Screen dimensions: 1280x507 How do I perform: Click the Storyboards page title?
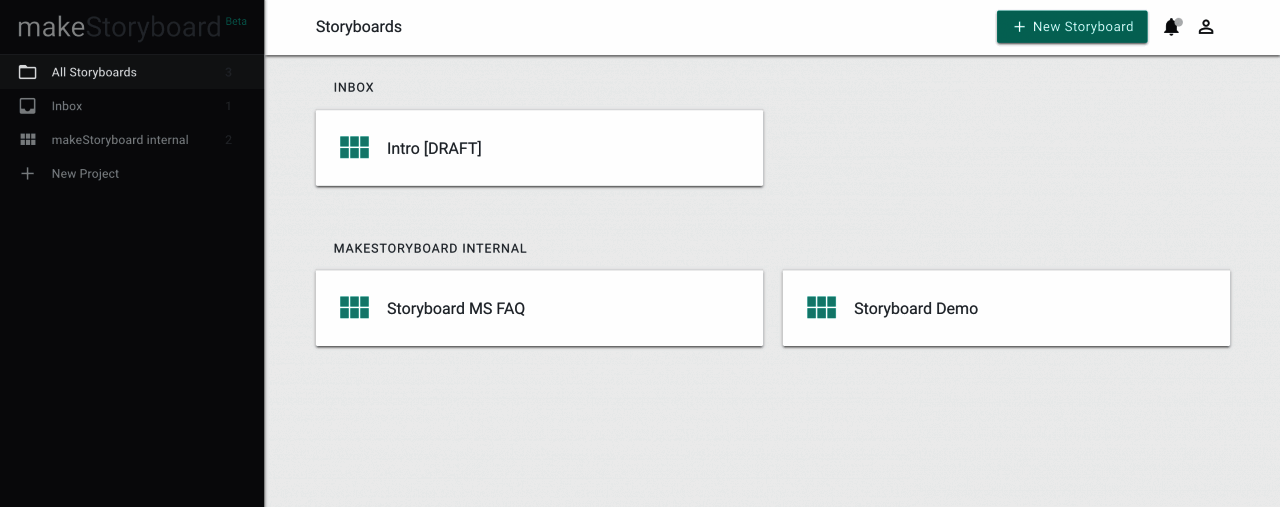359,27
